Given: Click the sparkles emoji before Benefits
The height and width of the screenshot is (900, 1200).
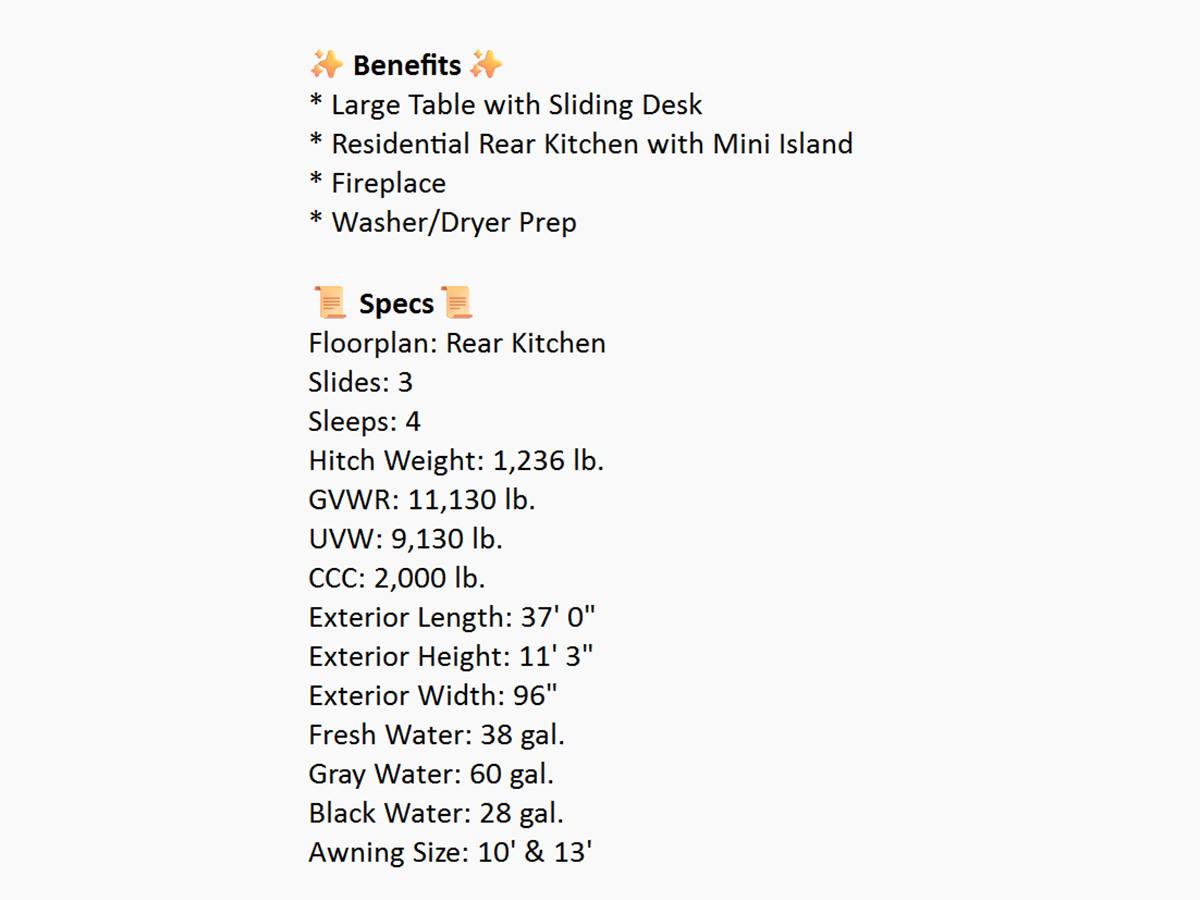Looking at the screenshot, I should coord(327,66).
